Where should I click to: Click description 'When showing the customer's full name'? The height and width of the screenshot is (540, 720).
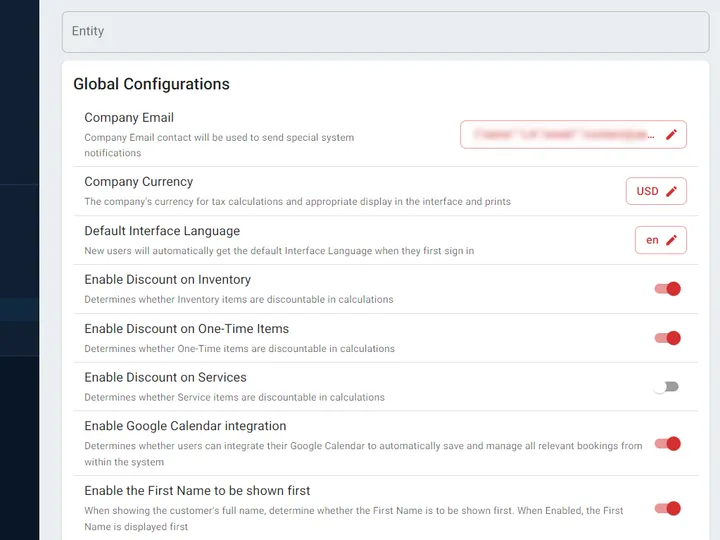click(354, 518)
